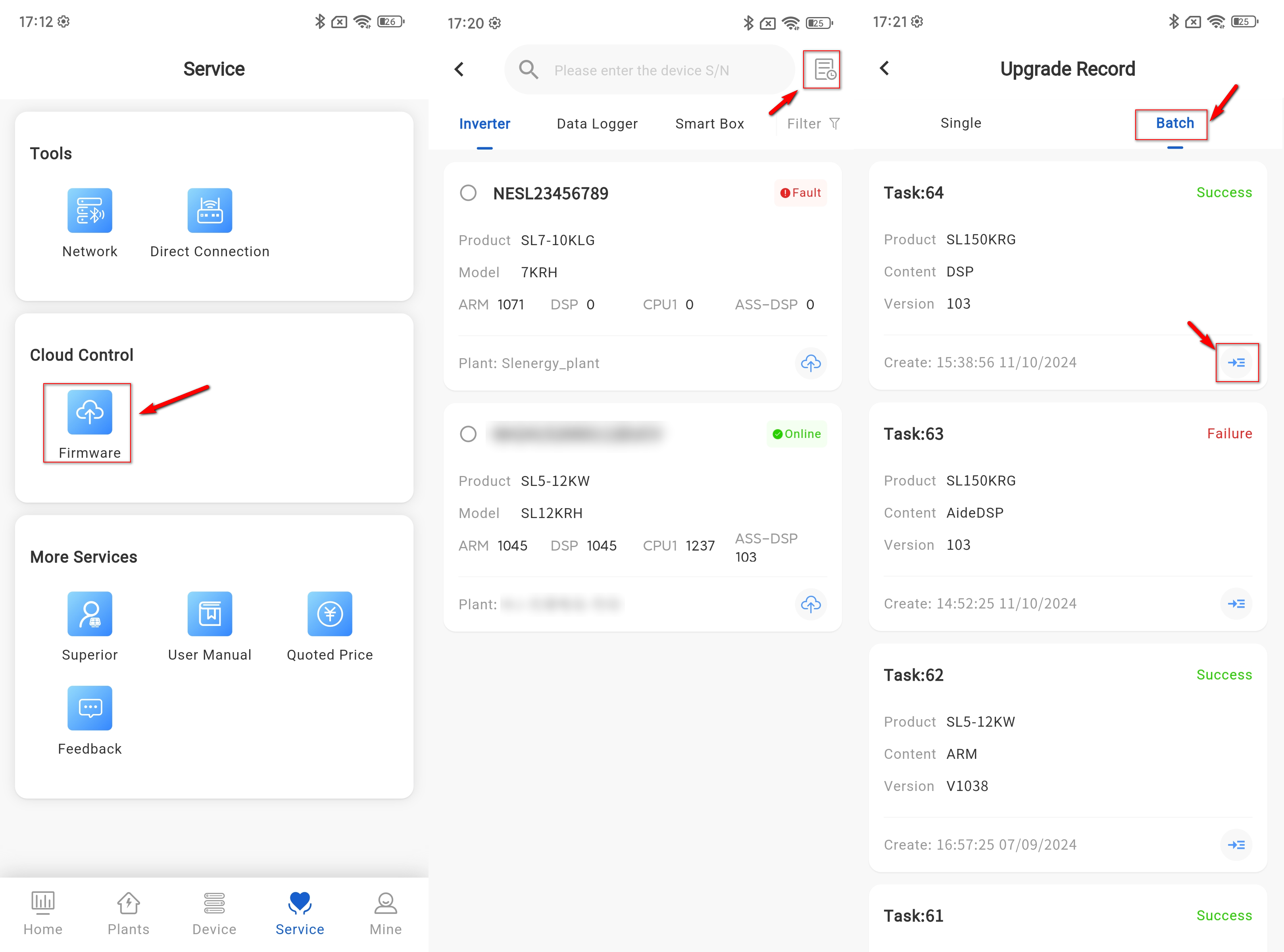The image size is (1284, 952).
Task: Open the User Manual icon
Action: (209, 614)
